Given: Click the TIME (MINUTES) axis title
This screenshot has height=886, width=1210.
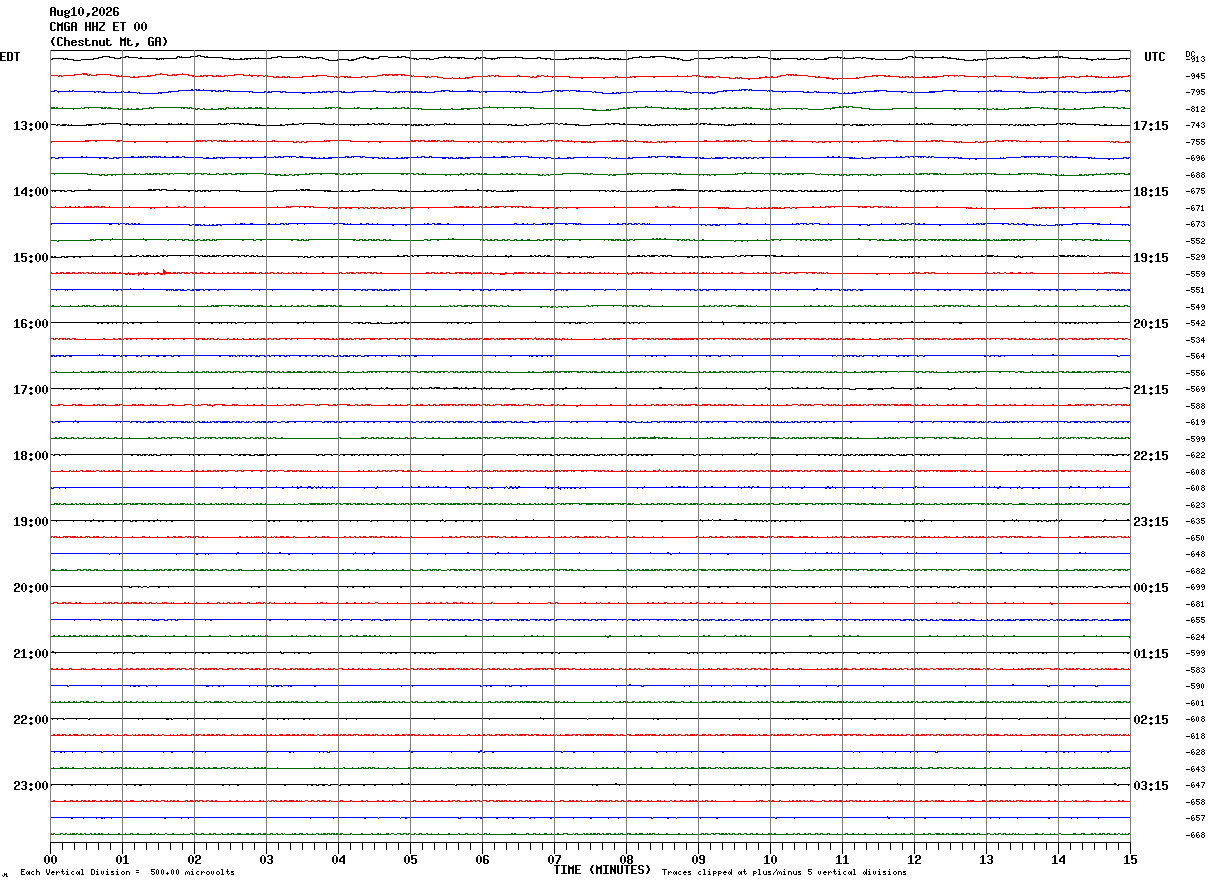Looking at the screenshot, I should [602, 870].
